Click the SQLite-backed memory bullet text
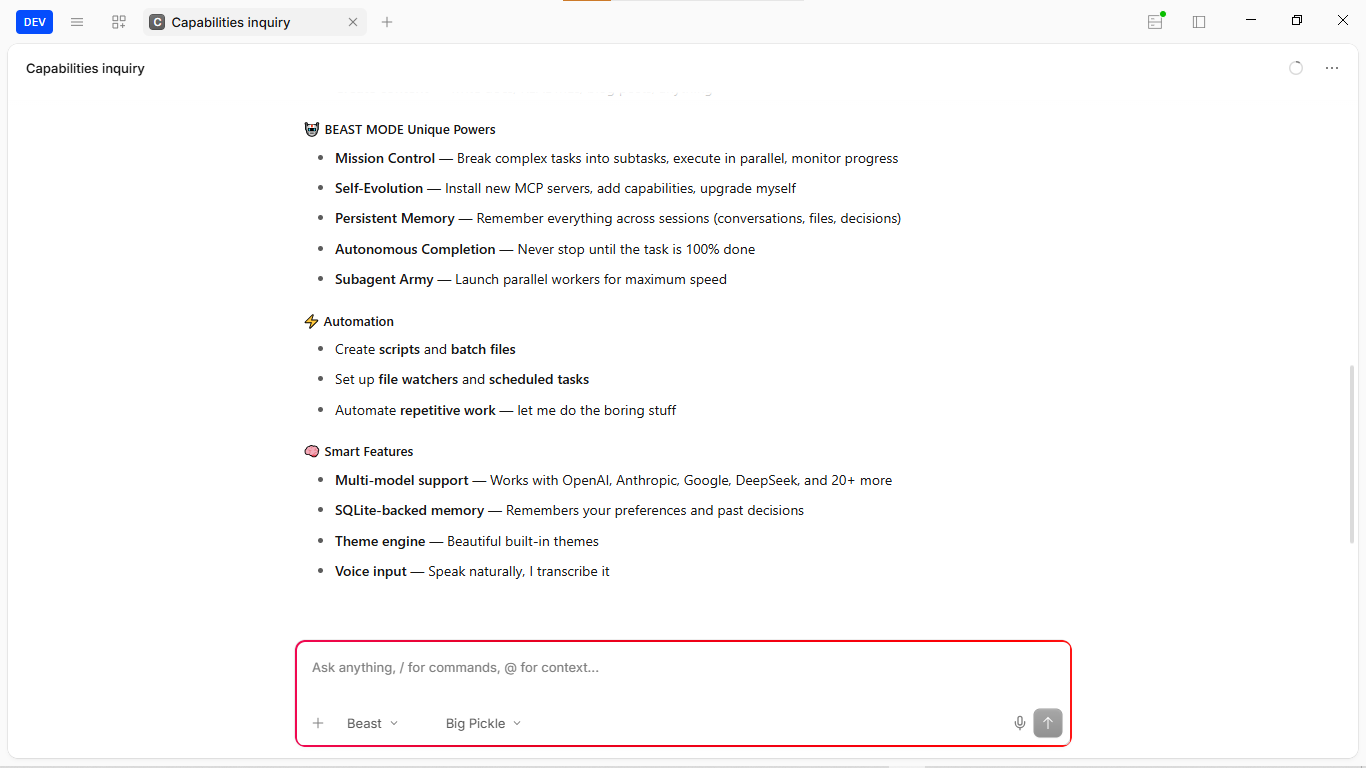 (570, 510)
